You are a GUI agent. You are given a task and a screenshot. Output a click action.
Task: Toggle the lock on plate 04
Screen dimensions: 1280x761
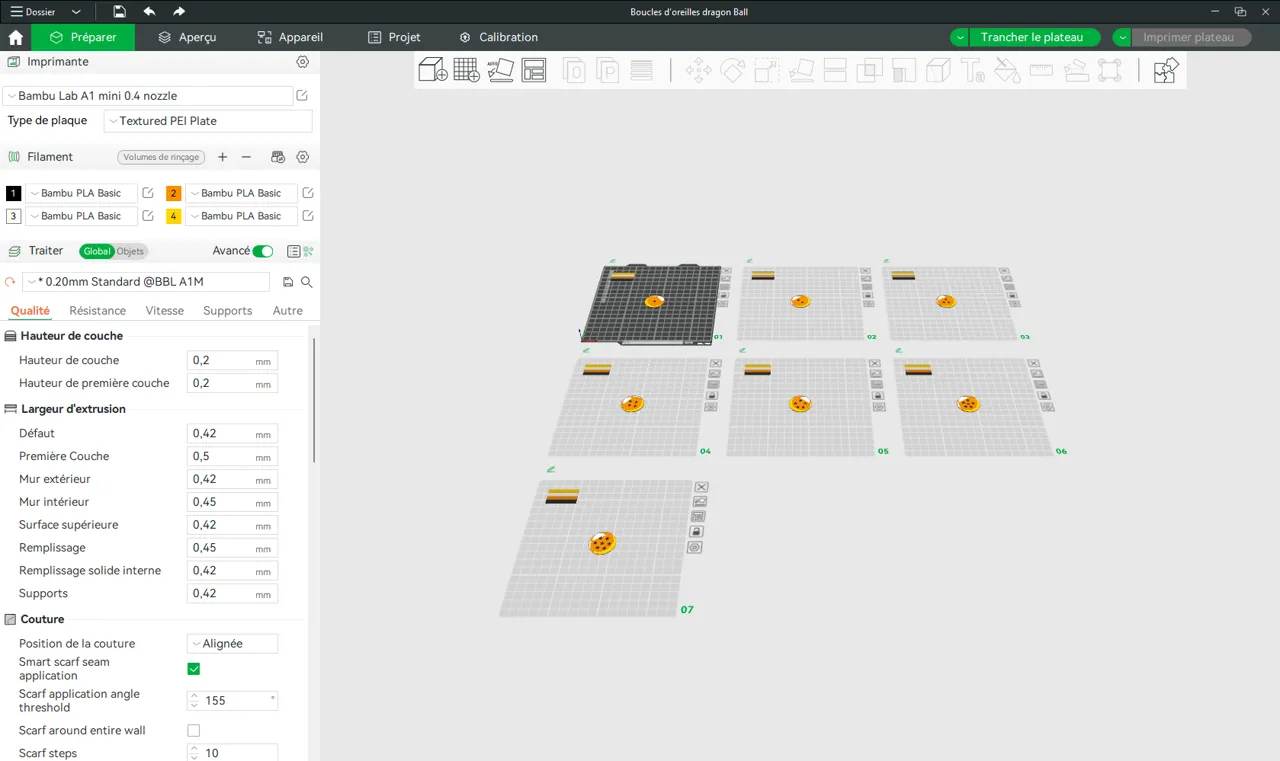coord(711,396)
